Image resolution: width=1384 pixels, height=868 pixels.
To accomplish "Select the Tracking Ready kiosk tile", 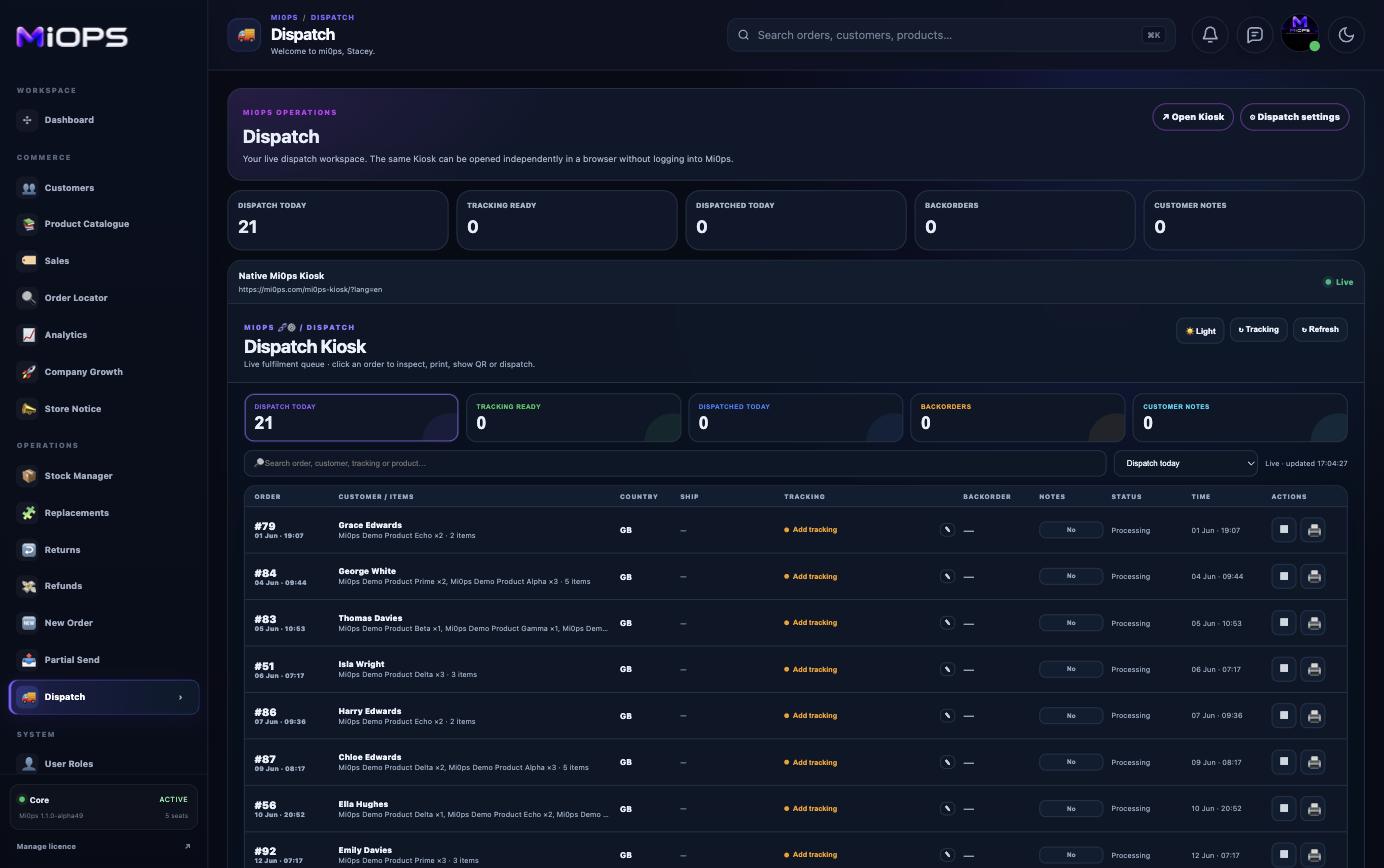I will tap(573, 417).
